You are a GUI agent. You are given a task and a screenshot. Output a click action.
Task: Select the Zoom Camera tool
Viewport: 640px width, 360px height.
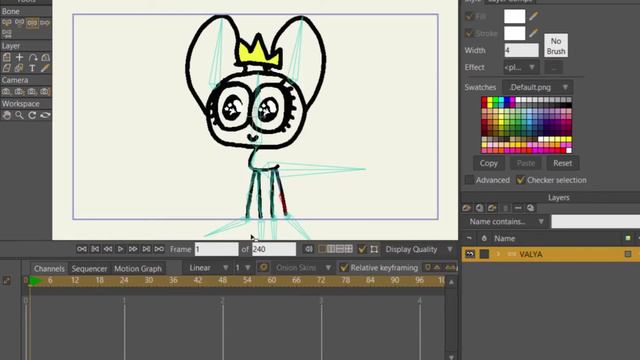(19, 91)
